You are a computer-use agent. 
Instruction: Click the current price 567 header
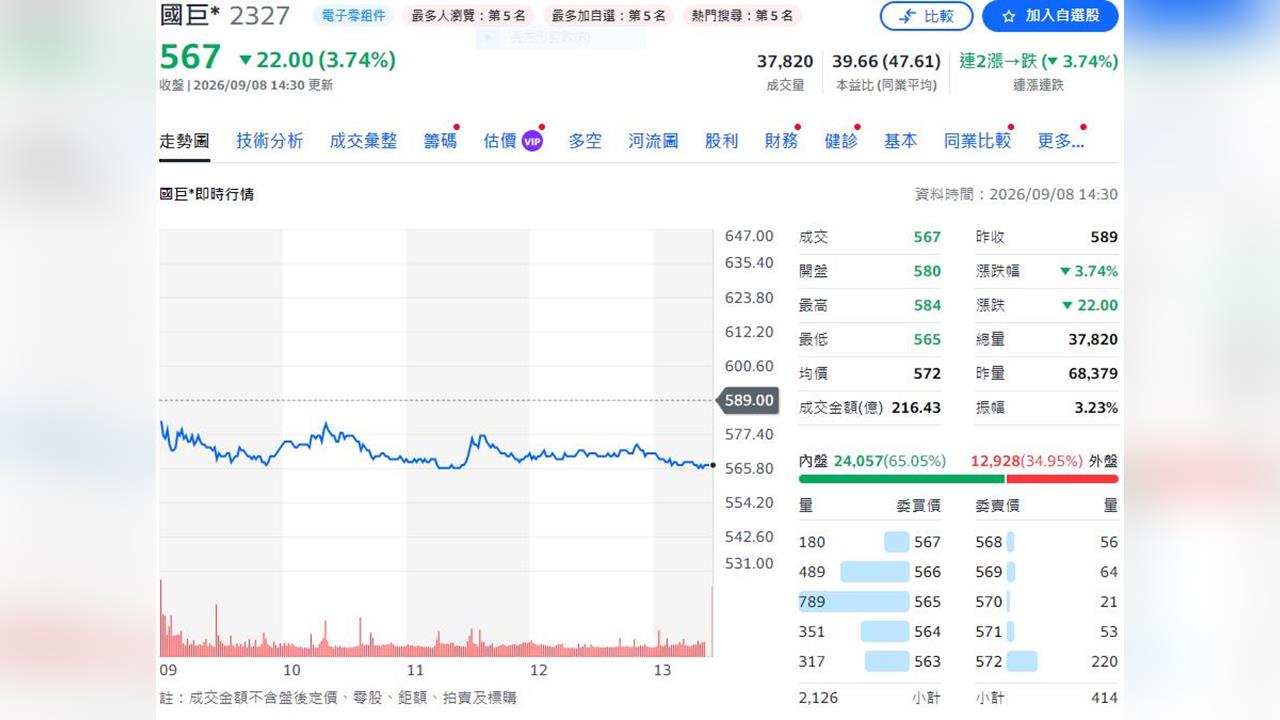click(x=190, y=57)
